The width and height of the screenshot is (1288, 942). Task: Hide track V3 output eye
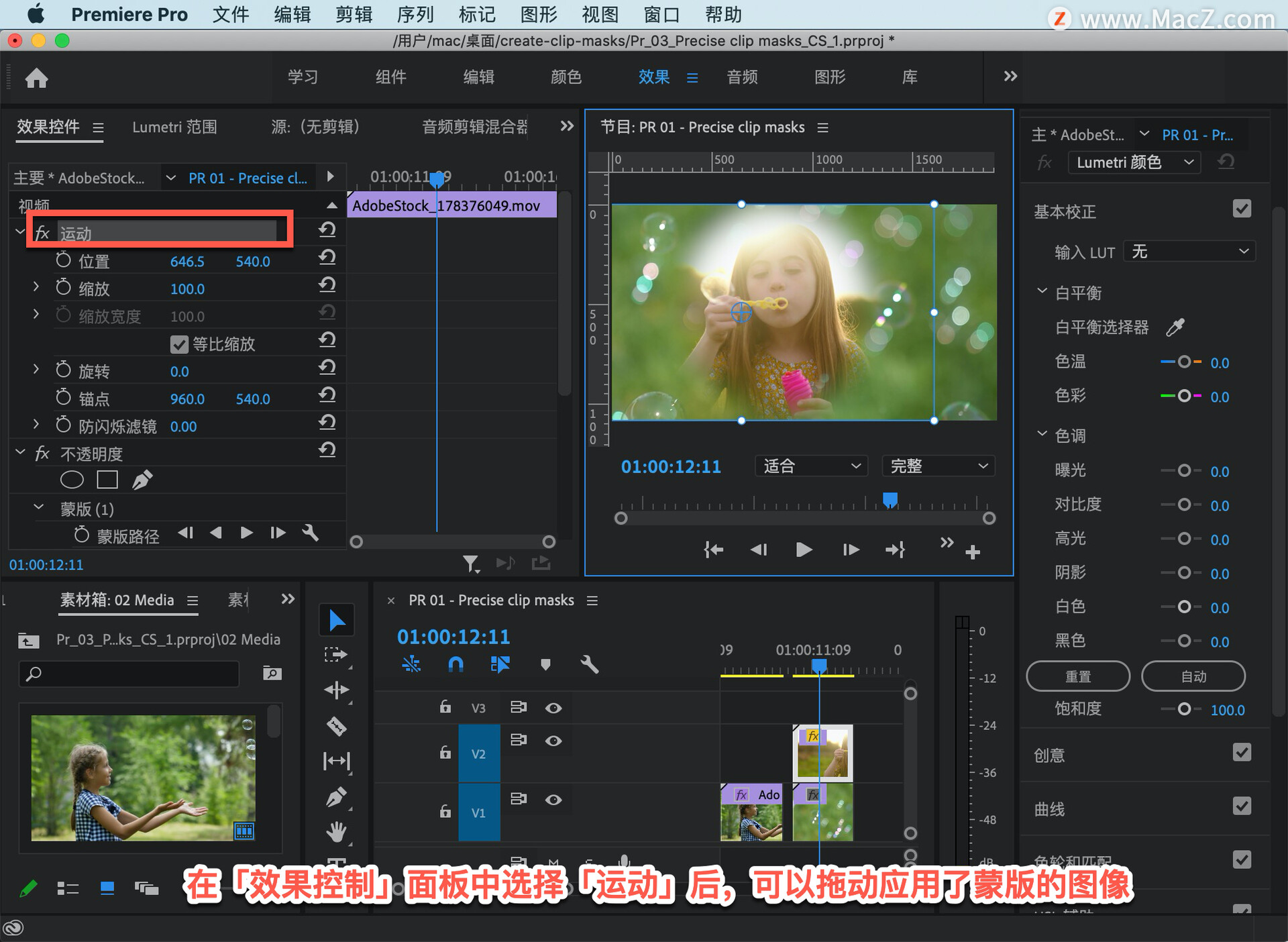coord(553,708)
